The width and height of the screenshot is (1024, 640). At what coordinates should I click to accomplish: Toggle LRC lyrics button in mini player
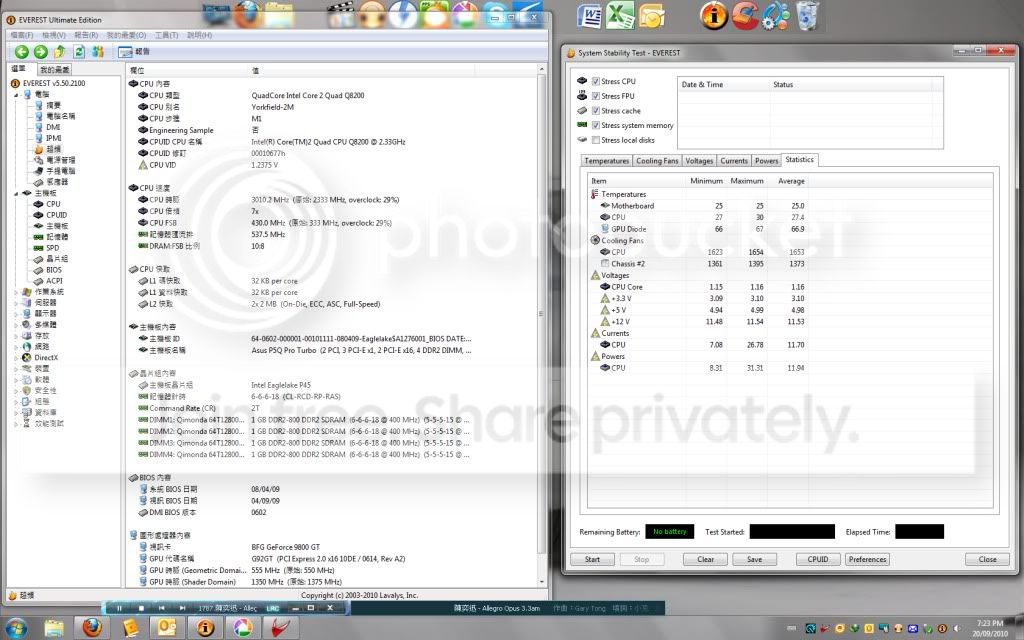(x=273, y=608)
